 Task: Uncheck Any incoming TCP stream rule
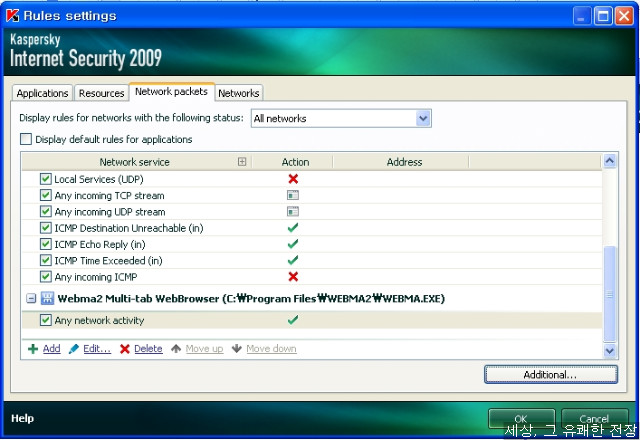[46, 195]
